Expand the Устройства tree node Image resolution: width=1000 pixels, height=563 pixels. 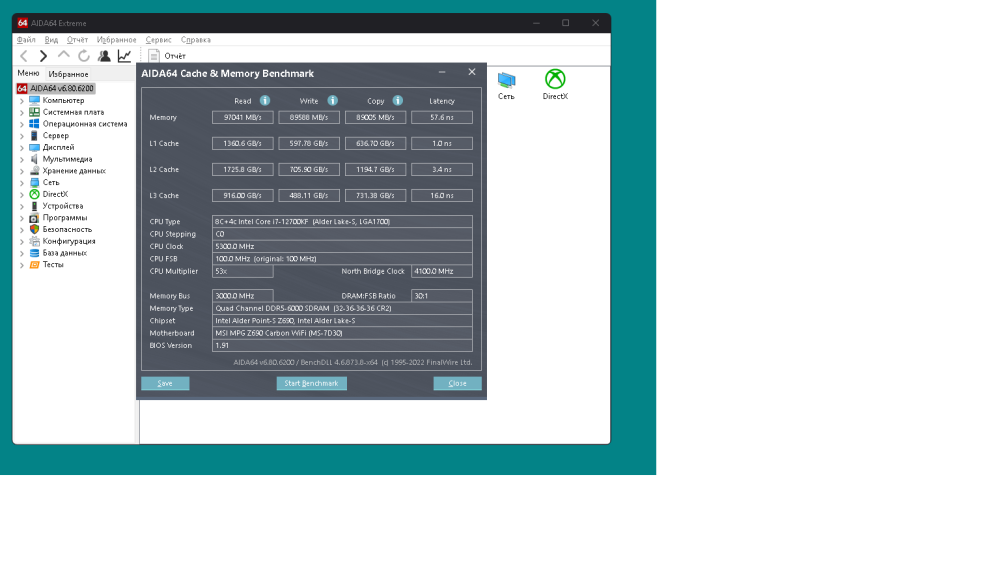tap(22, 207)
